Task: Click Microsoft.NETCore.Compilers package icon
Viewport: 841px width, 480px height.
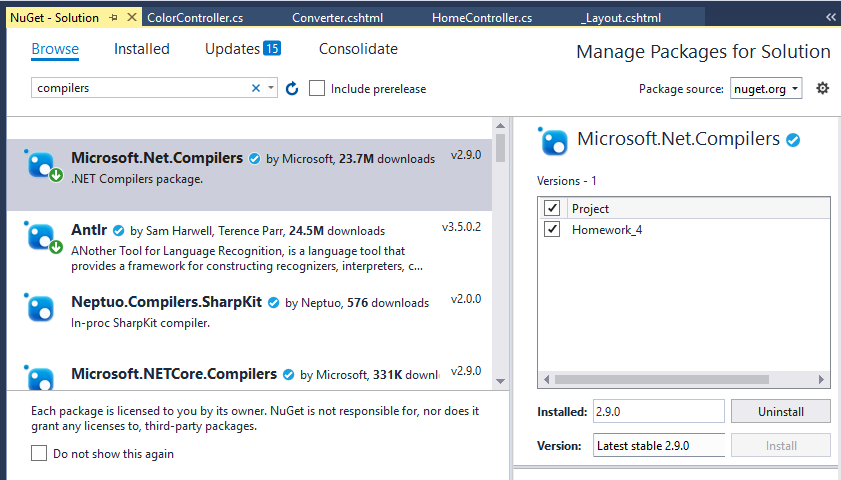Action: tap(40, 378)
